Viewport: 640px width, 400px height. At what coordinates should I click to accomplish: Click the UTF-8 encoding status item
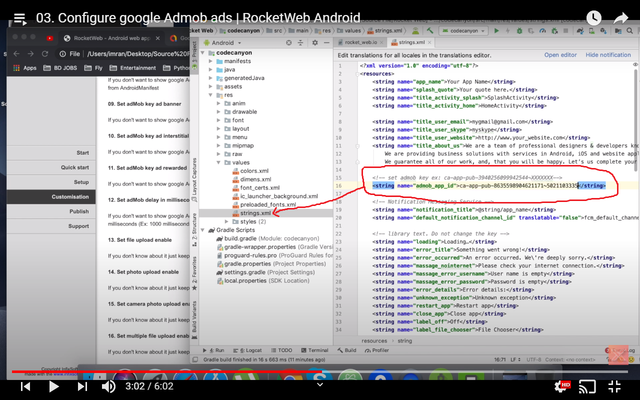[x=533, y=360]
